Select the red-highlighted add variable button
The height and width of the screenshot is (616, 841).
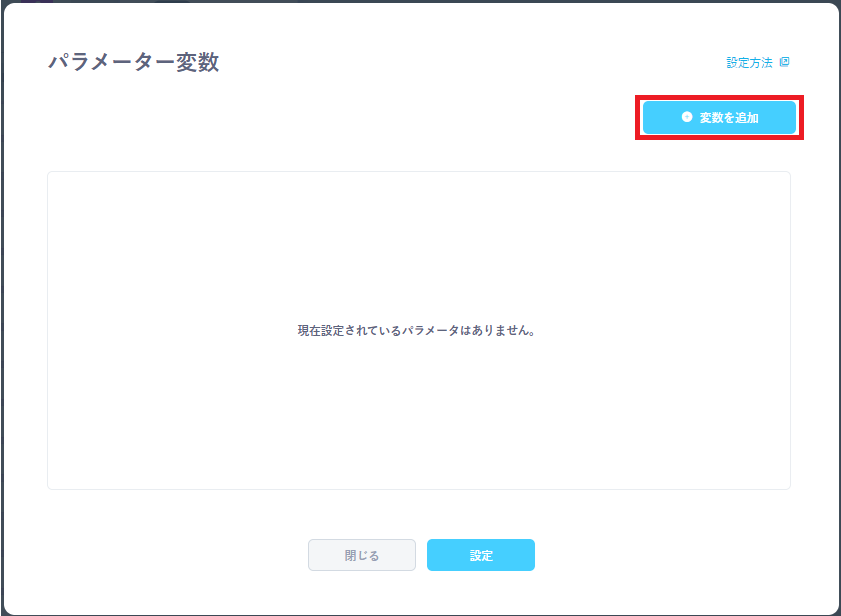719,117
